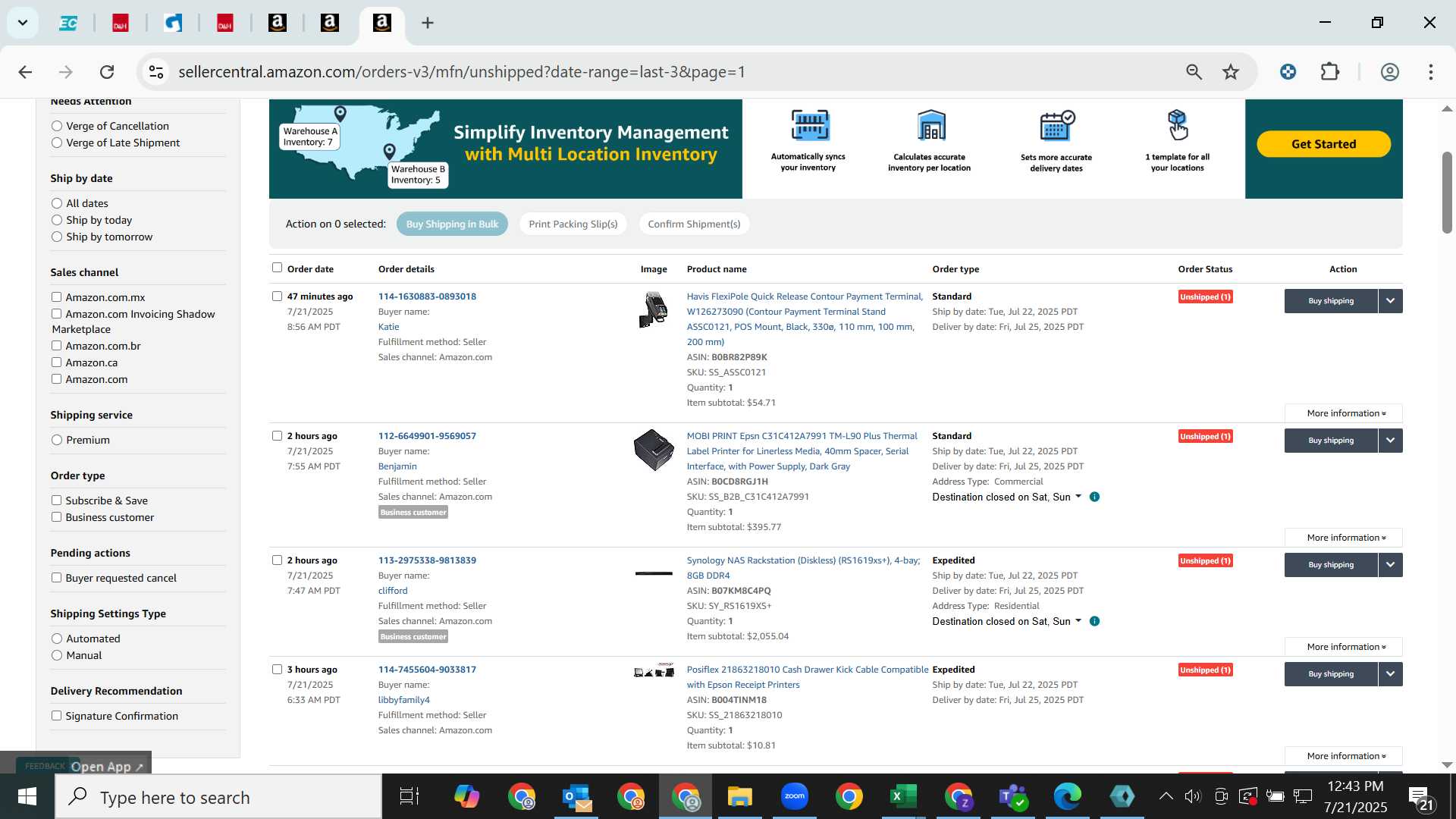This screenshot has width=1456, height=819.
Task: Check Buyer requested cancel filter
Action: tap(56, 578)
